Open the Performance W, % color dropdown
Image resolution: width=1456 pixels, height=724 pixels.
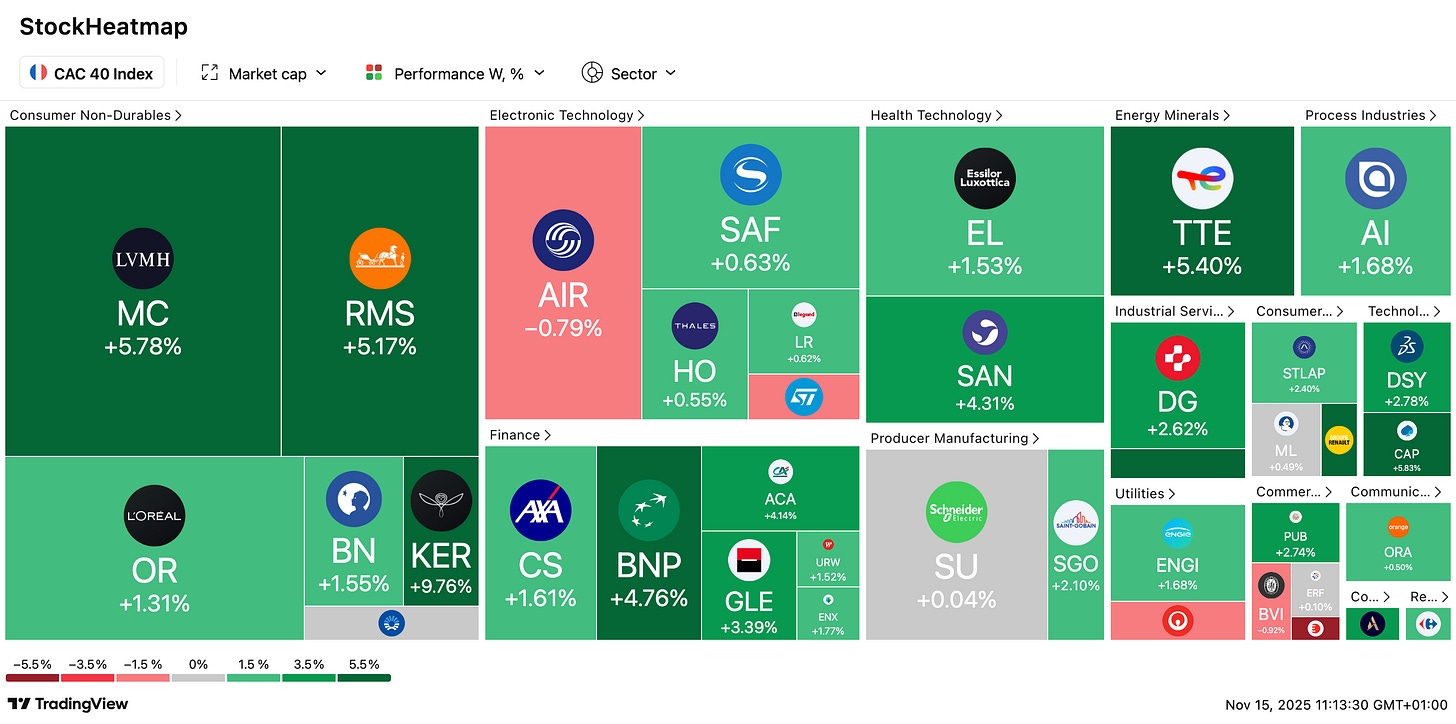pos(455,73)
